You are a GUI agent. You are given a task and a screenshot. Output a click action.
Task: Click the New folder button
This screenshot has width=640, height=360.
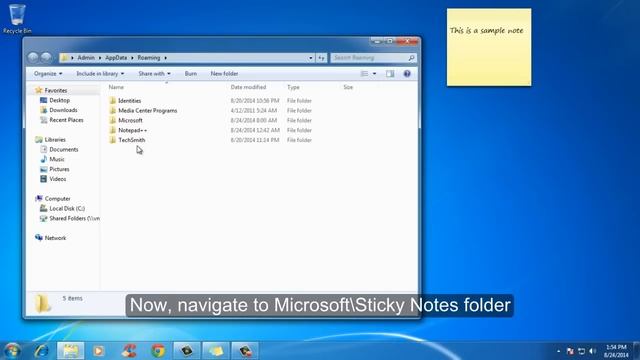[x=224, y=74]
